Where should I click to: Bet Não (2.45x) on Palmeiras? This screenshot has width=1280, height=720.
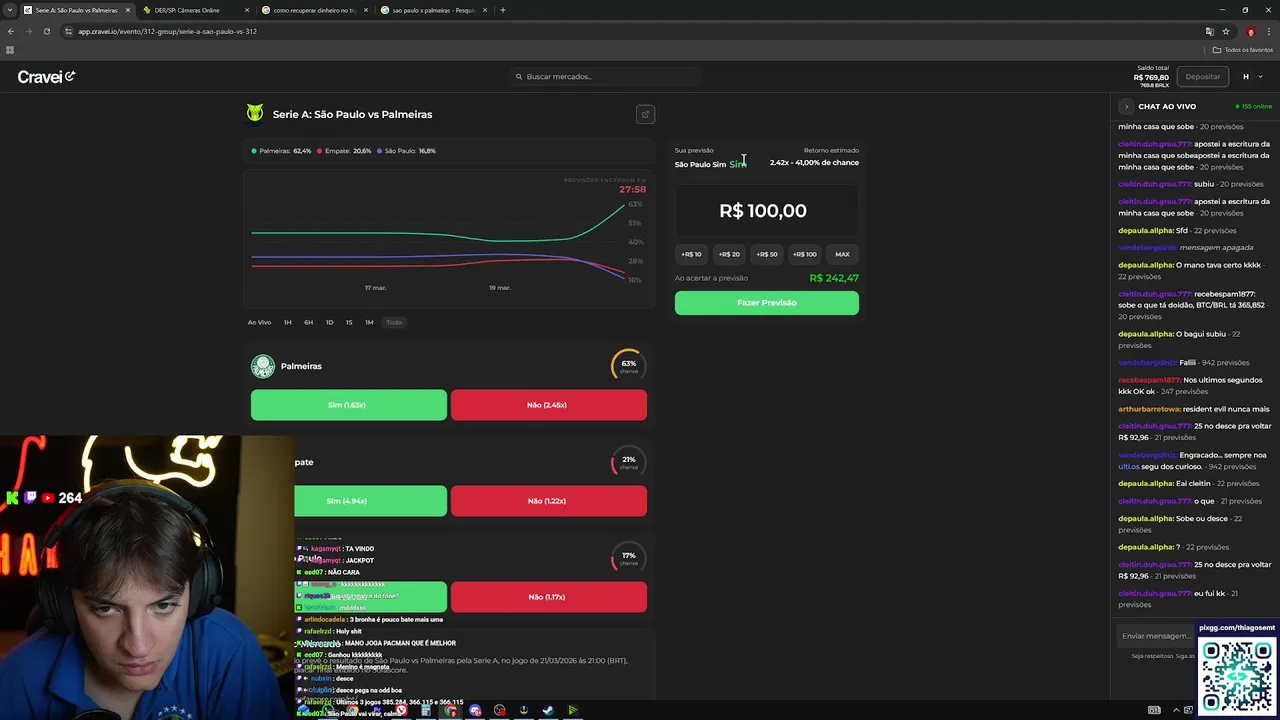549,405
